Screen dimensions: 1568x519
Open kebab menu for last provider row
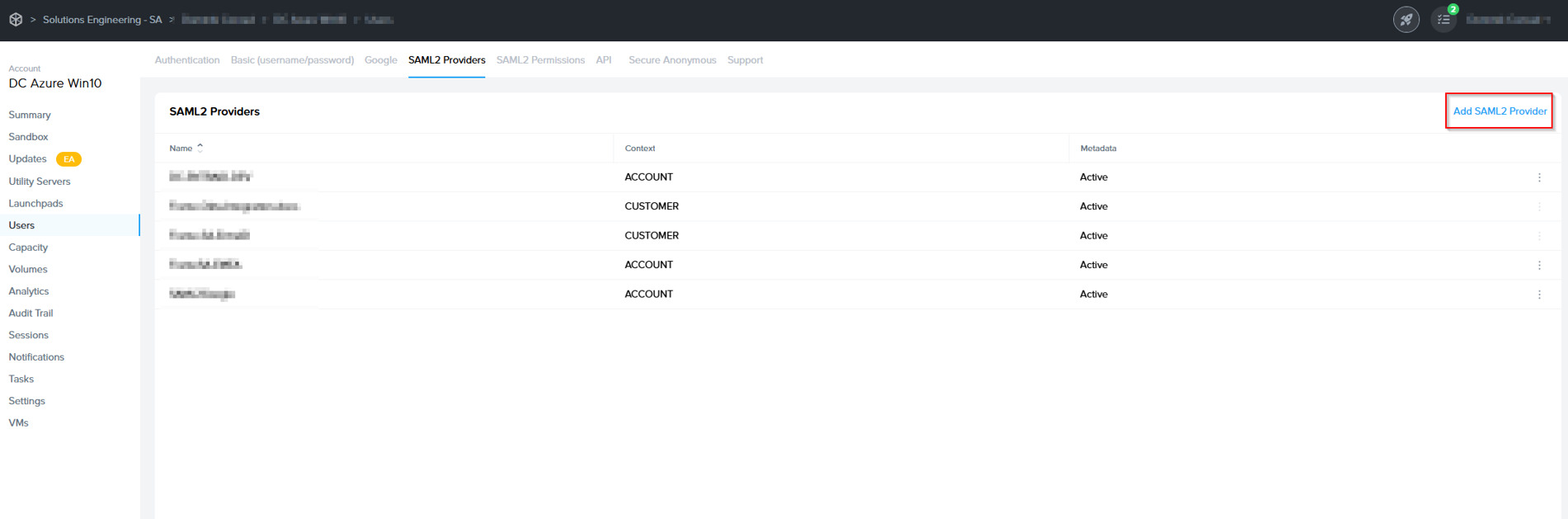[1538, 295]
